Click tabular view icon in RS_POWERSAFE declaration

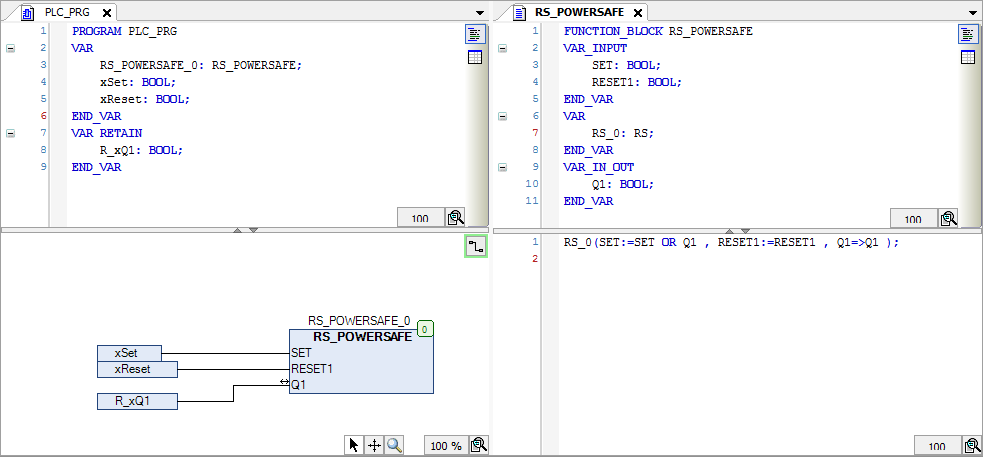coord(967,57)
